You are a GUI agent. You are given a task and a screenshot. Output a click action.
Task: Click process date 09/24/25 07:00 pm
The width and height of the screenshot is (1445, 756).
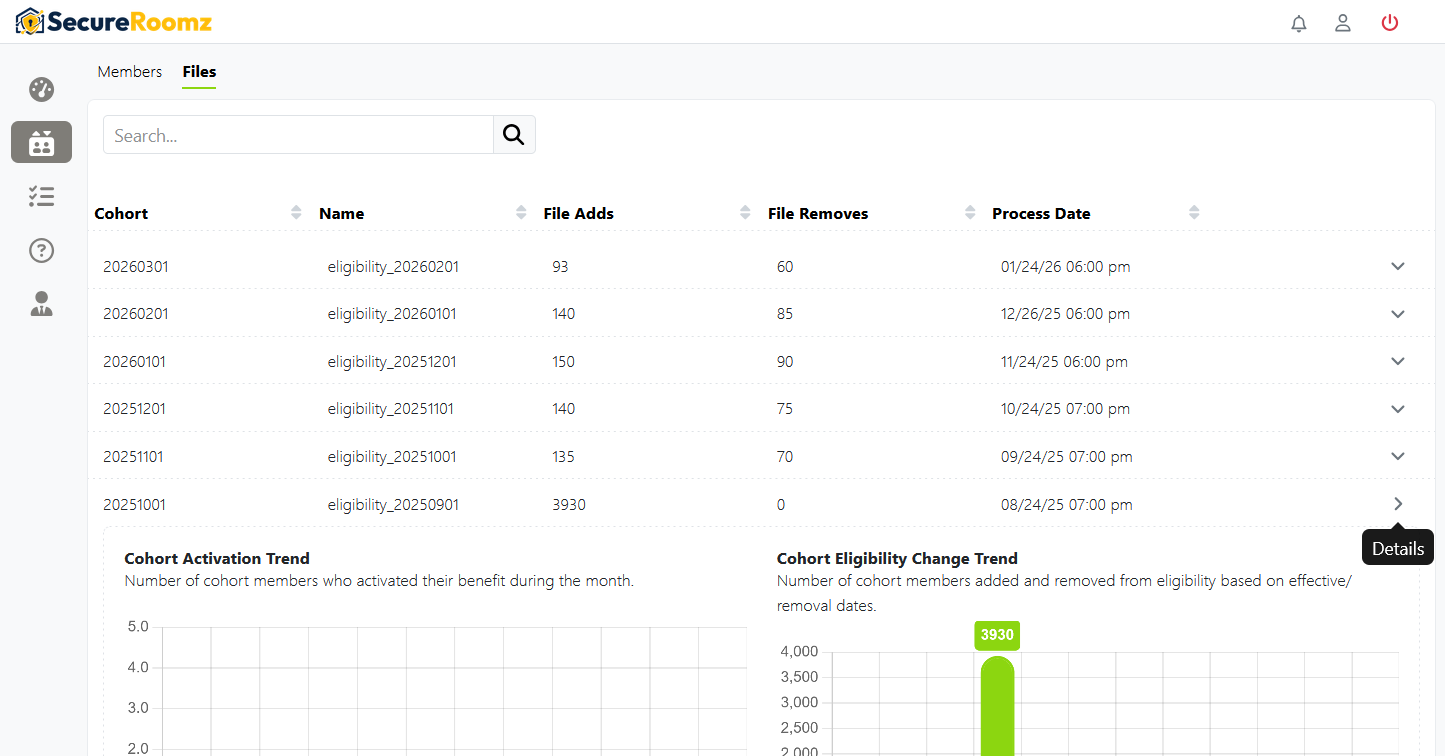coord(1067,457)
